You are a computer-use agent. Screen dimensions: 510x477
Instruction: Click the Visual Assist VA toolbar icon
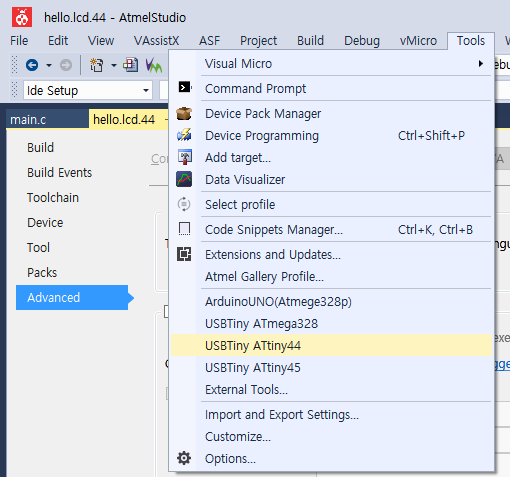coord(154,65)
